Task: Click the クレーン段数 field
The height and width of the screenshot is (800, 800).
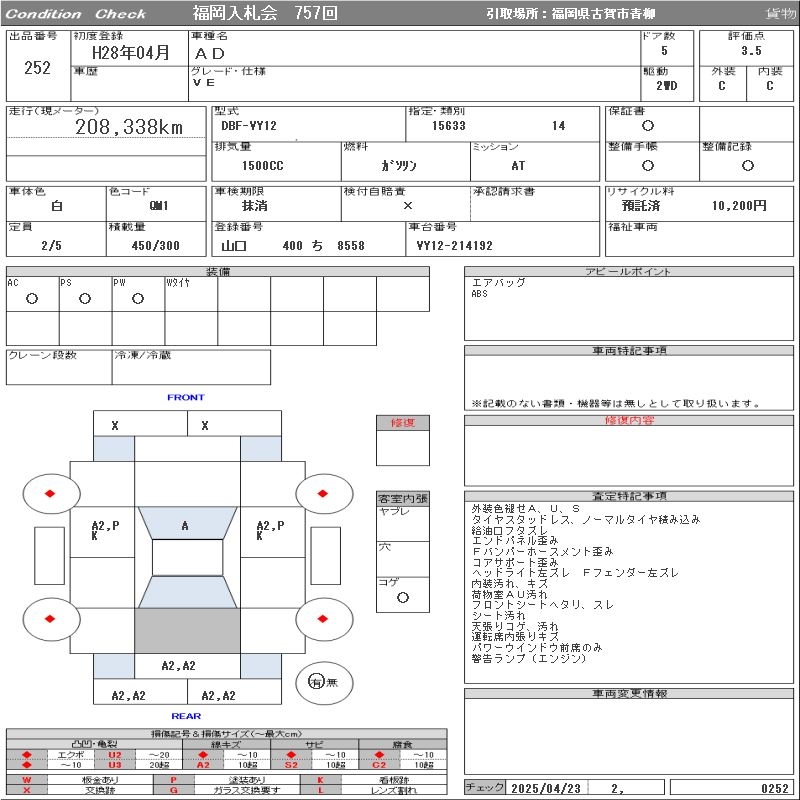Action: click(59, 367)
